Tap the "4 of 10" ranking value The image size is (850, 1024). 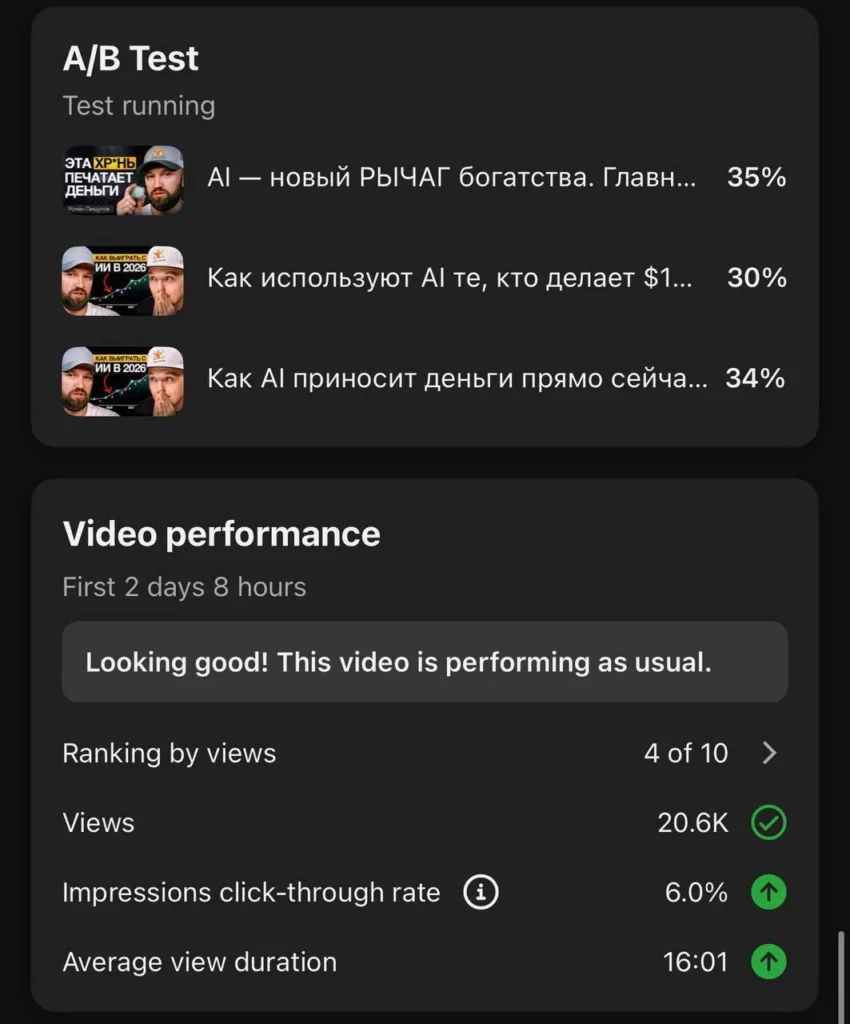686,753
